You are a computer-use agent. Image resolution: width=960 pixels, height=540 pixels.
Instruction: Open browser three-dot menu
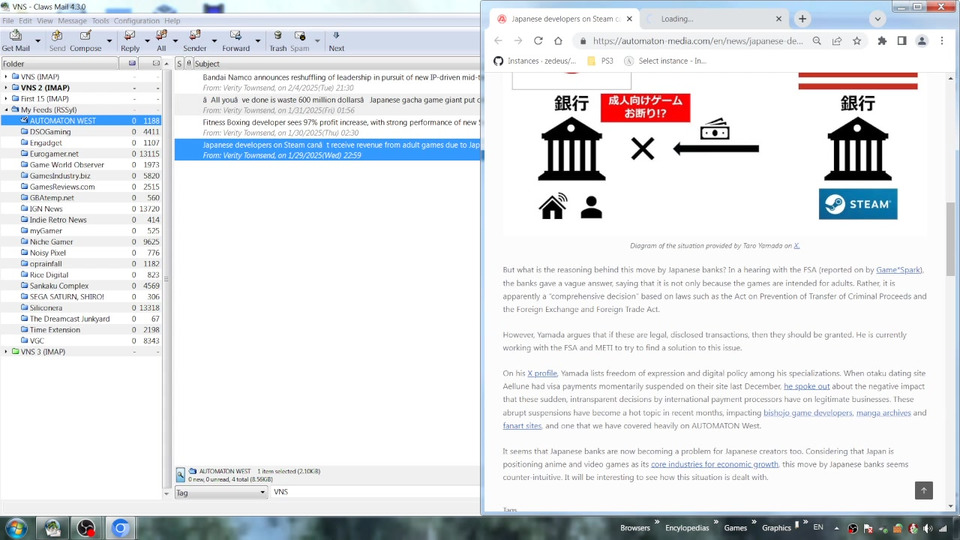click(942, 41)
